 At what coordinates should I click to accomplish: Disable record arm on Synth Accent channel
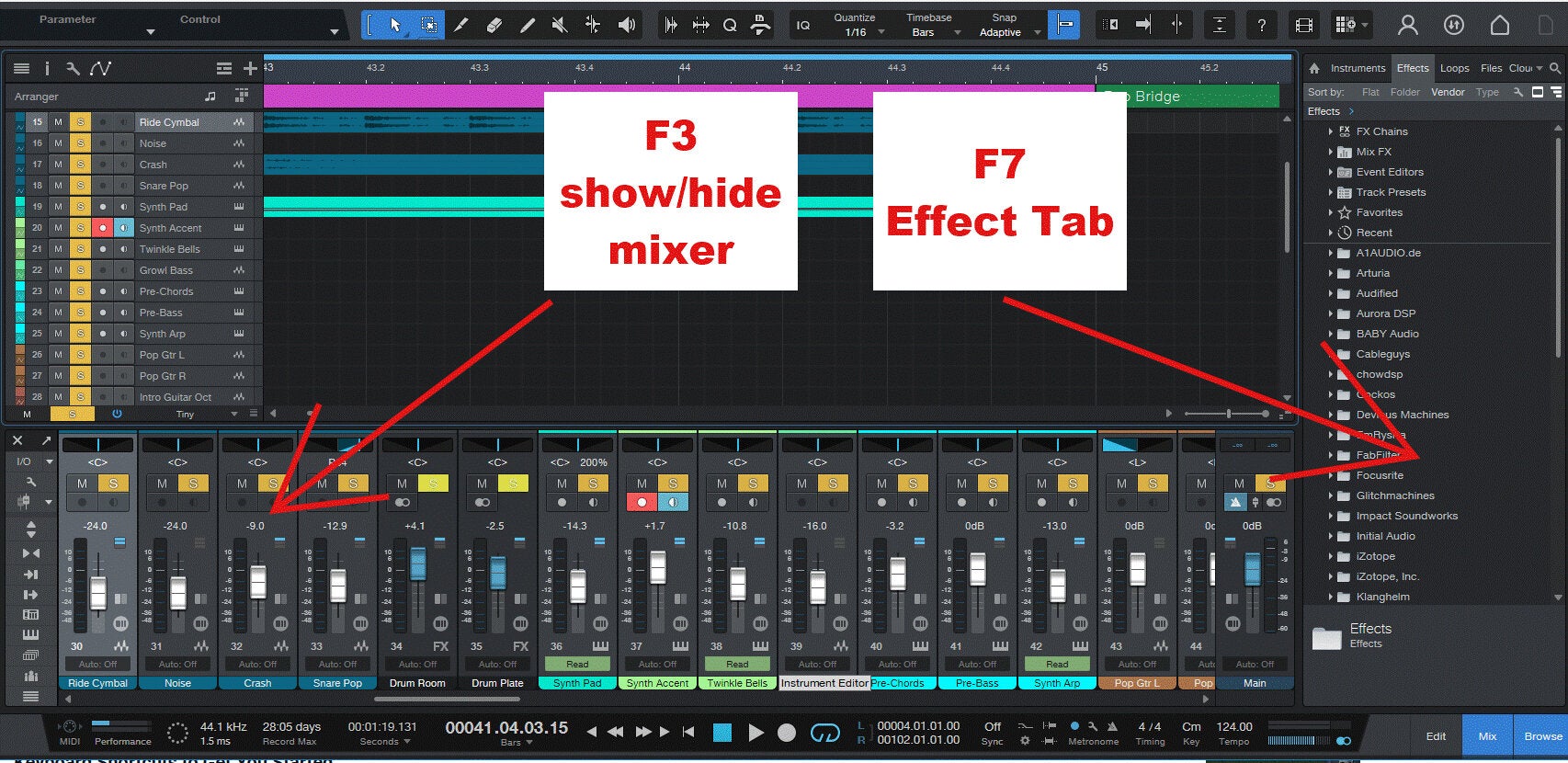coord(642,502)
